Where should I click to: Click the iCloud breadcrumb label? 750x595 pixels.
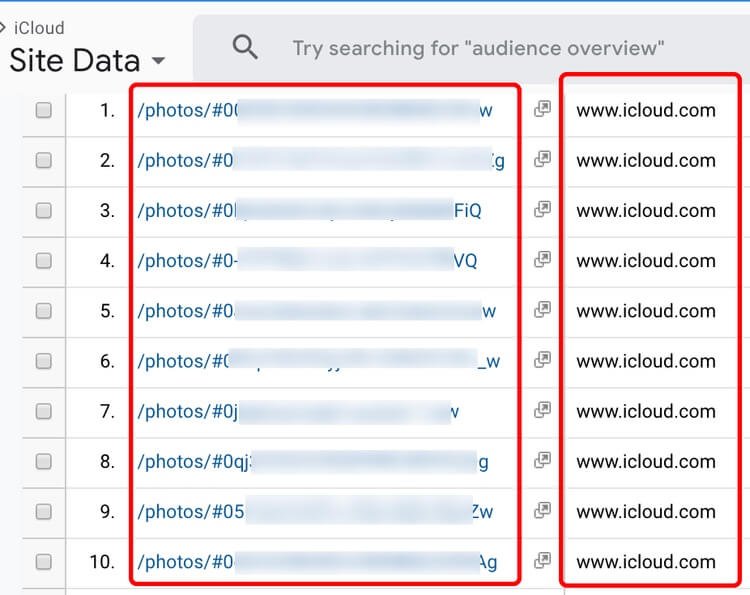click(x=39, y=28)
